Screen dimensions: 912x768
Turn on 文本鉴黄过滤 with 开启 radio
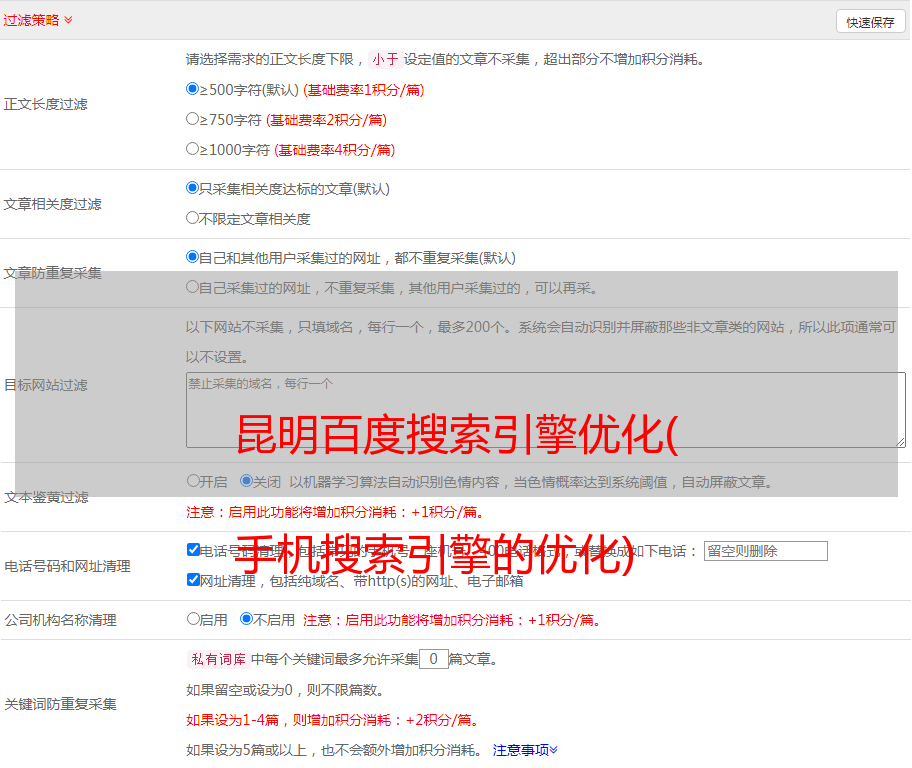click(193, 481)
